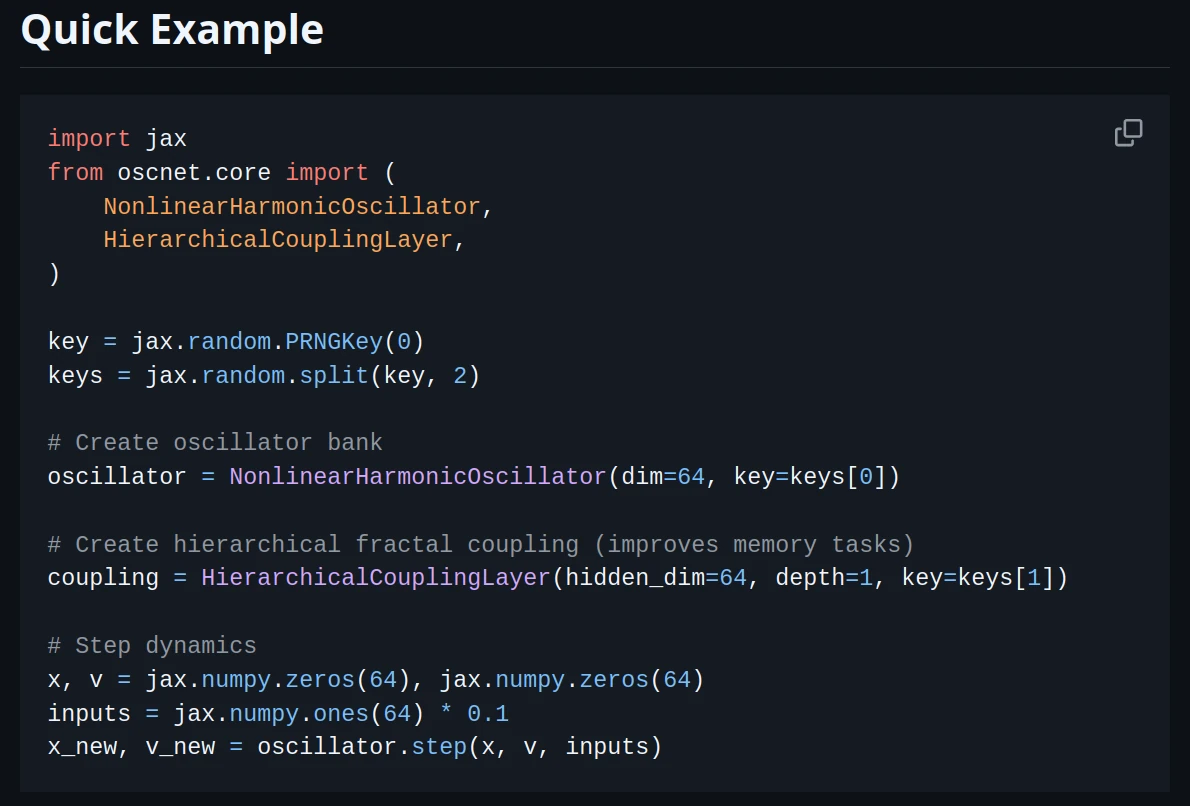Click NonlinearHarmonicOscillator in the import list
1190x806 pixels.
coord(292,207)
